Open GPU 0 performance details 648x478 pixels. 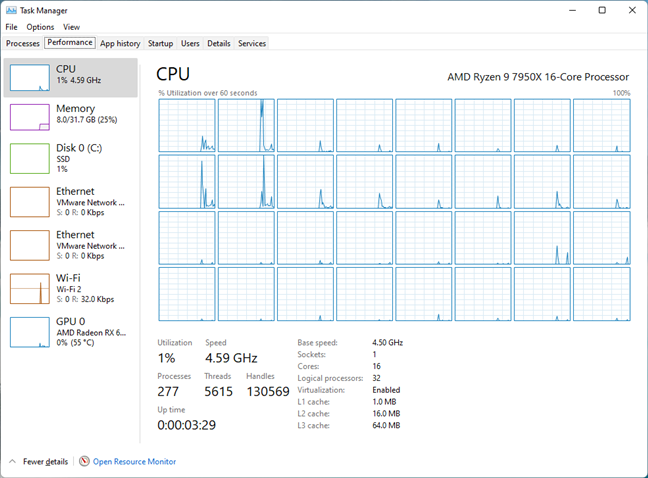[x=29, y=331]
